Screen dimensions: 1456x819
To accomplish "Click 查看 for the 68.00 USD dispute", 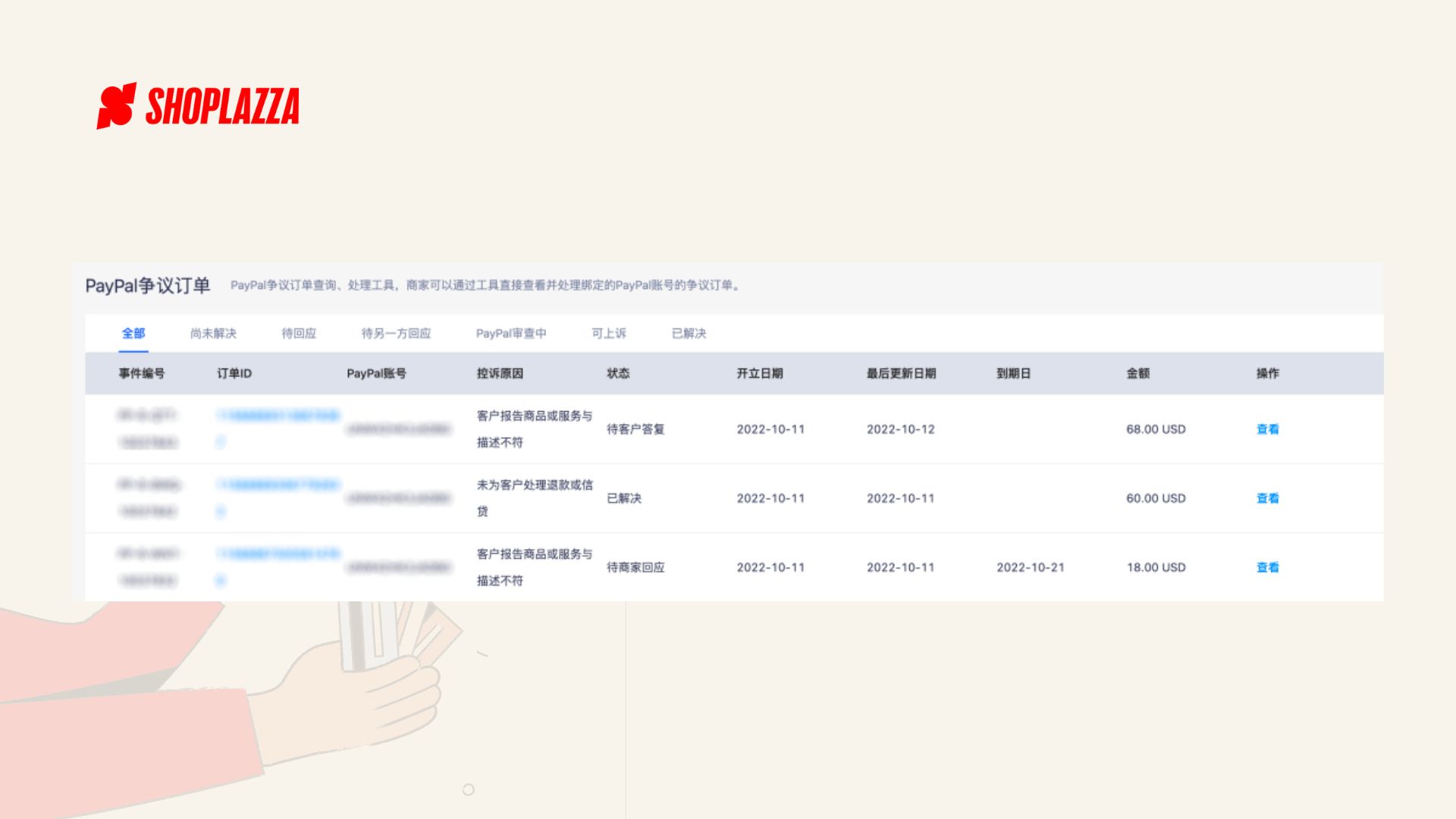I will (x=1267, y=429).
